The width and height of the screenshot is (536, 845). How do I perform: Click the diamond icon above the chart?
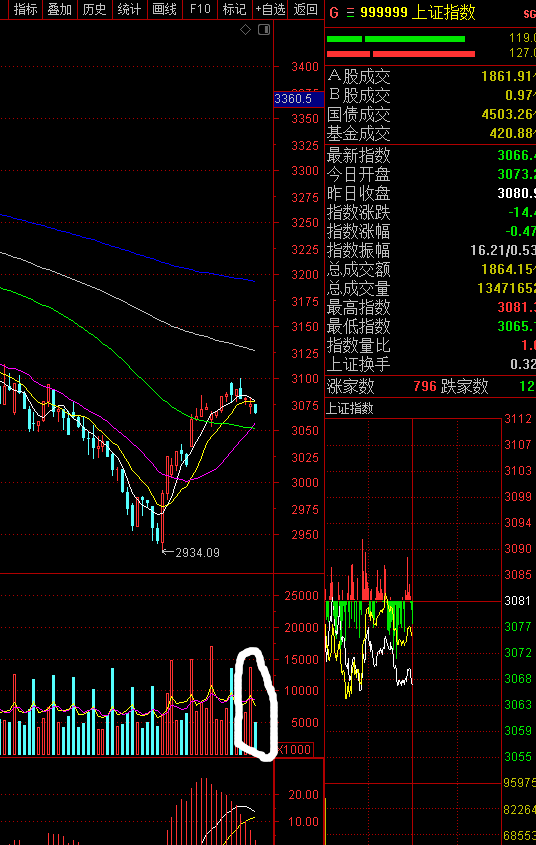pos(246,30)
